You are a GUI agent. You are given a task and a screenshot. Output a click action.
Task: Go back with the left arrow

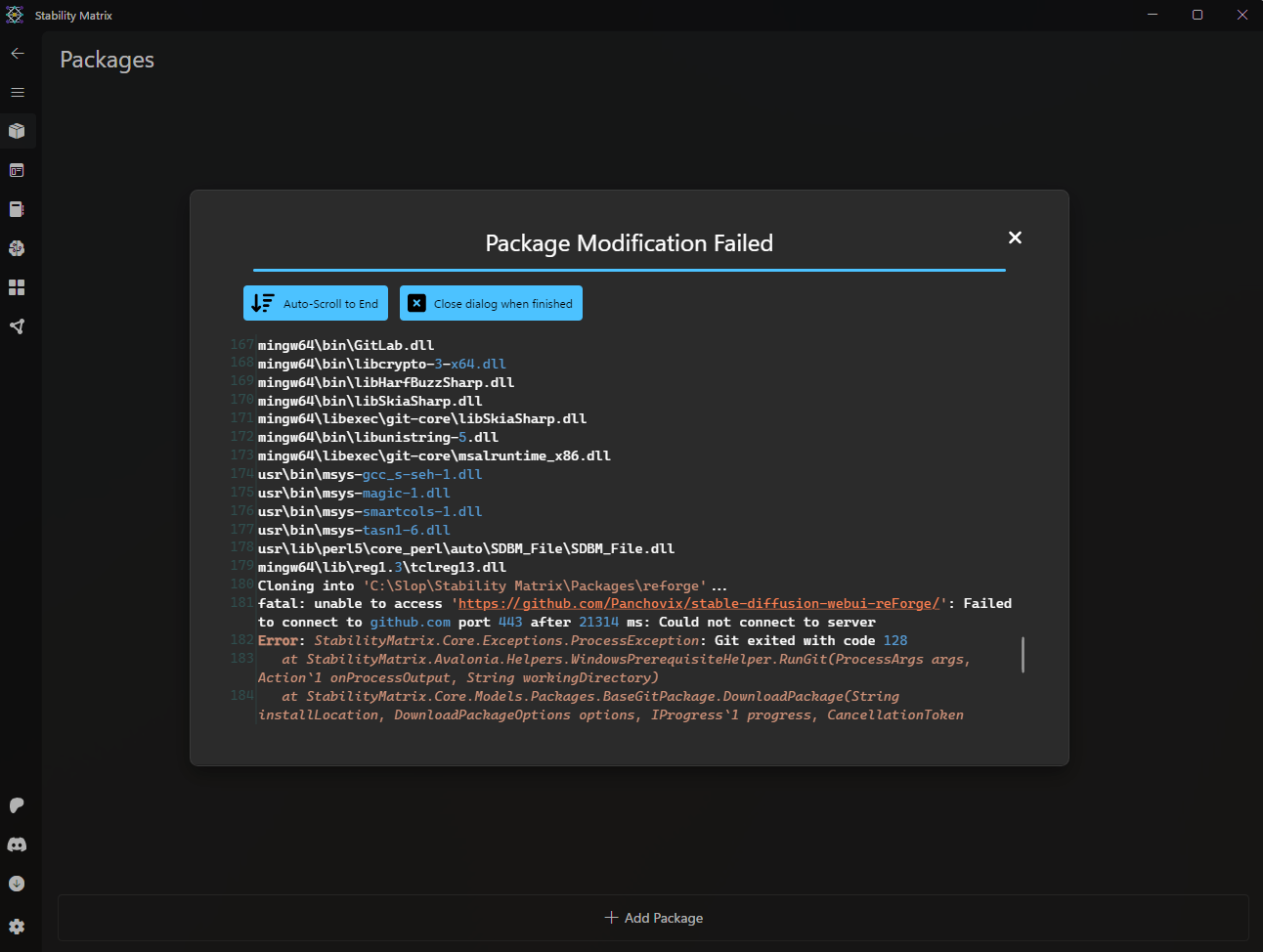tap(17, 53)
